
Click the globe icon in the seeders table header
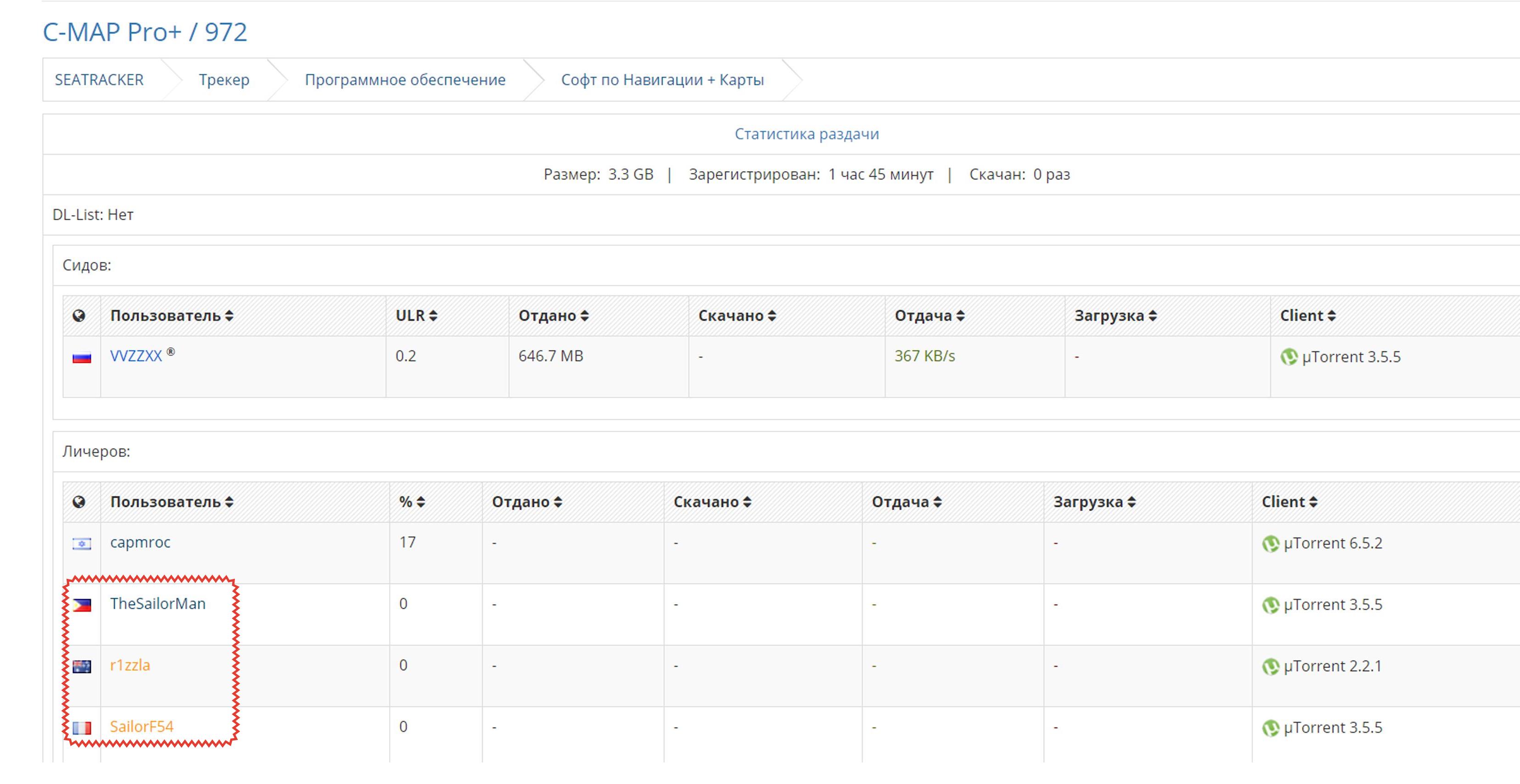point(78,316)
